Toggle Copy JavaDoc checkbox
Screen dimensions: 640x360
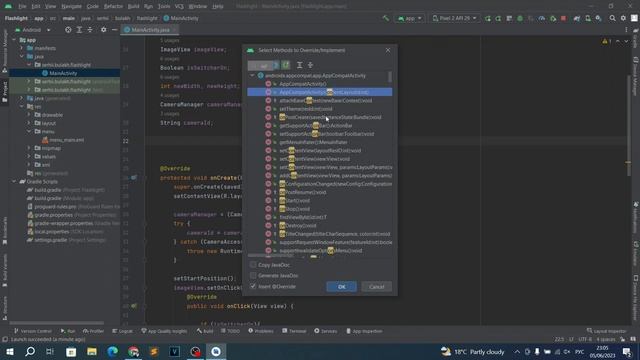tap(253, 264)
